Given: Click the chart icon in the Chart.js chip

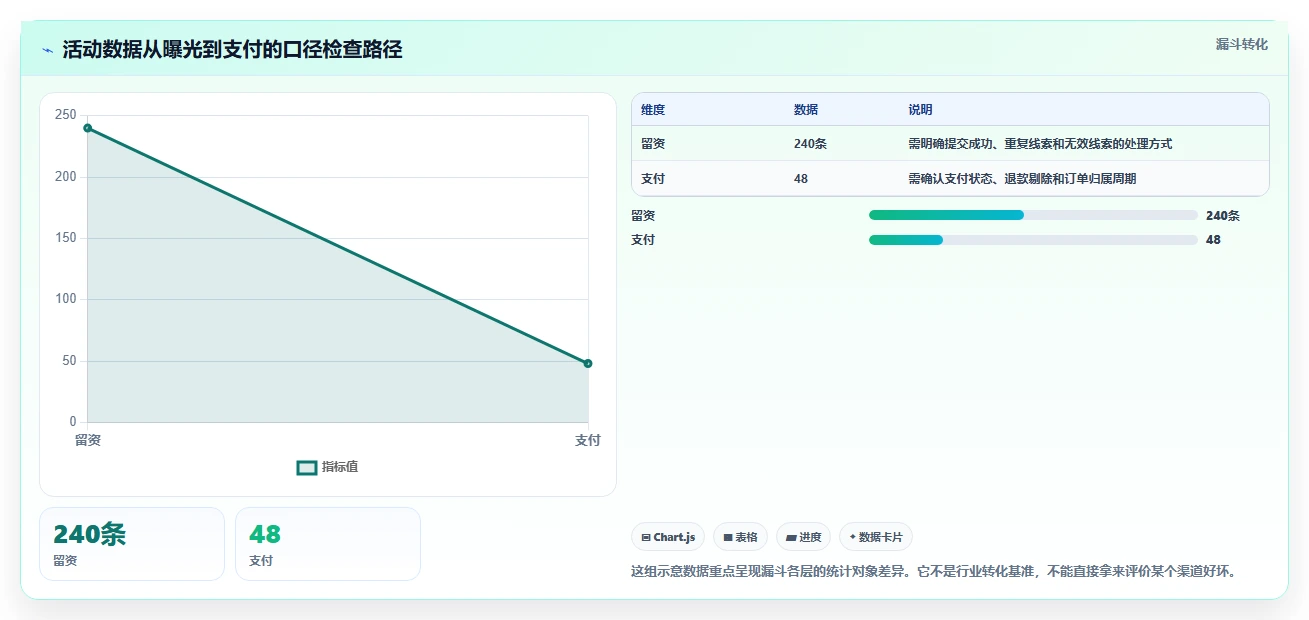Looking at the screenshot, I should click(x=646, y=538).
